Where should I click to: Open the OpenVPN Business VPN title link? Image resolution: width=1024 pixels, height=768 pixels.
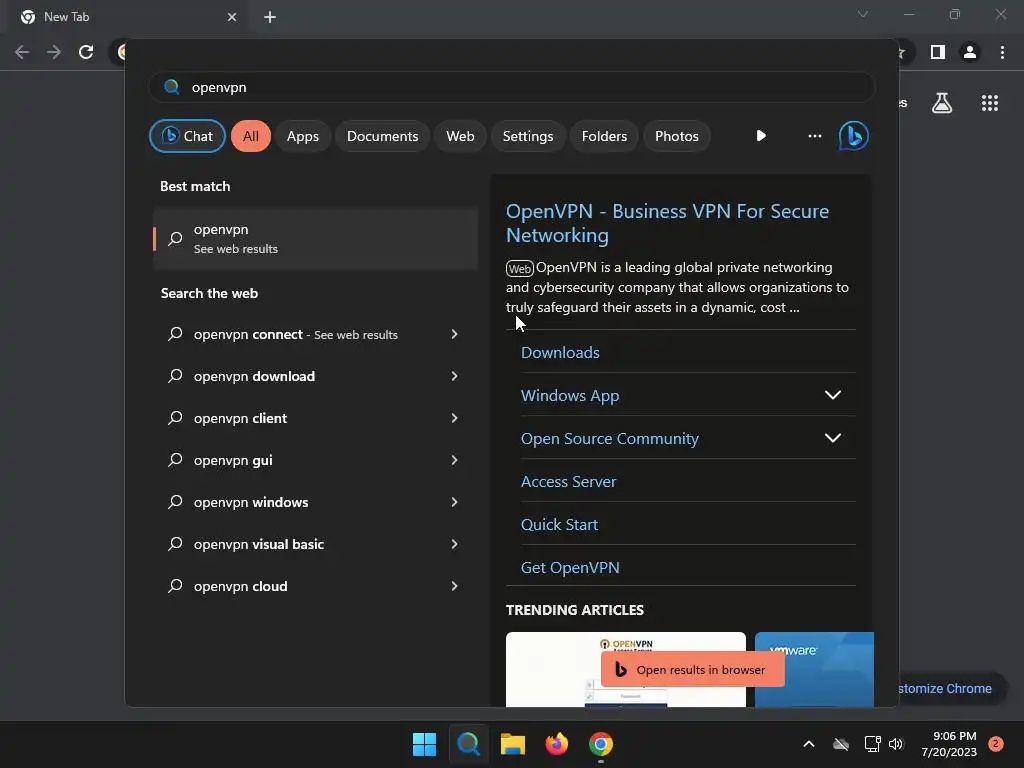(667, 223)
